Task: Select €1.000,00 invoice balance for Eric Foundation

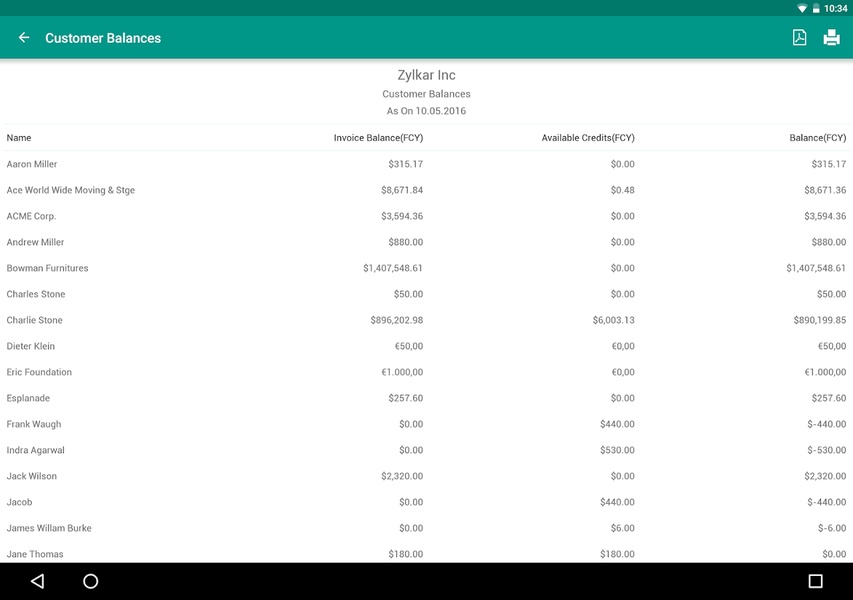Action: tap(402, 372)
